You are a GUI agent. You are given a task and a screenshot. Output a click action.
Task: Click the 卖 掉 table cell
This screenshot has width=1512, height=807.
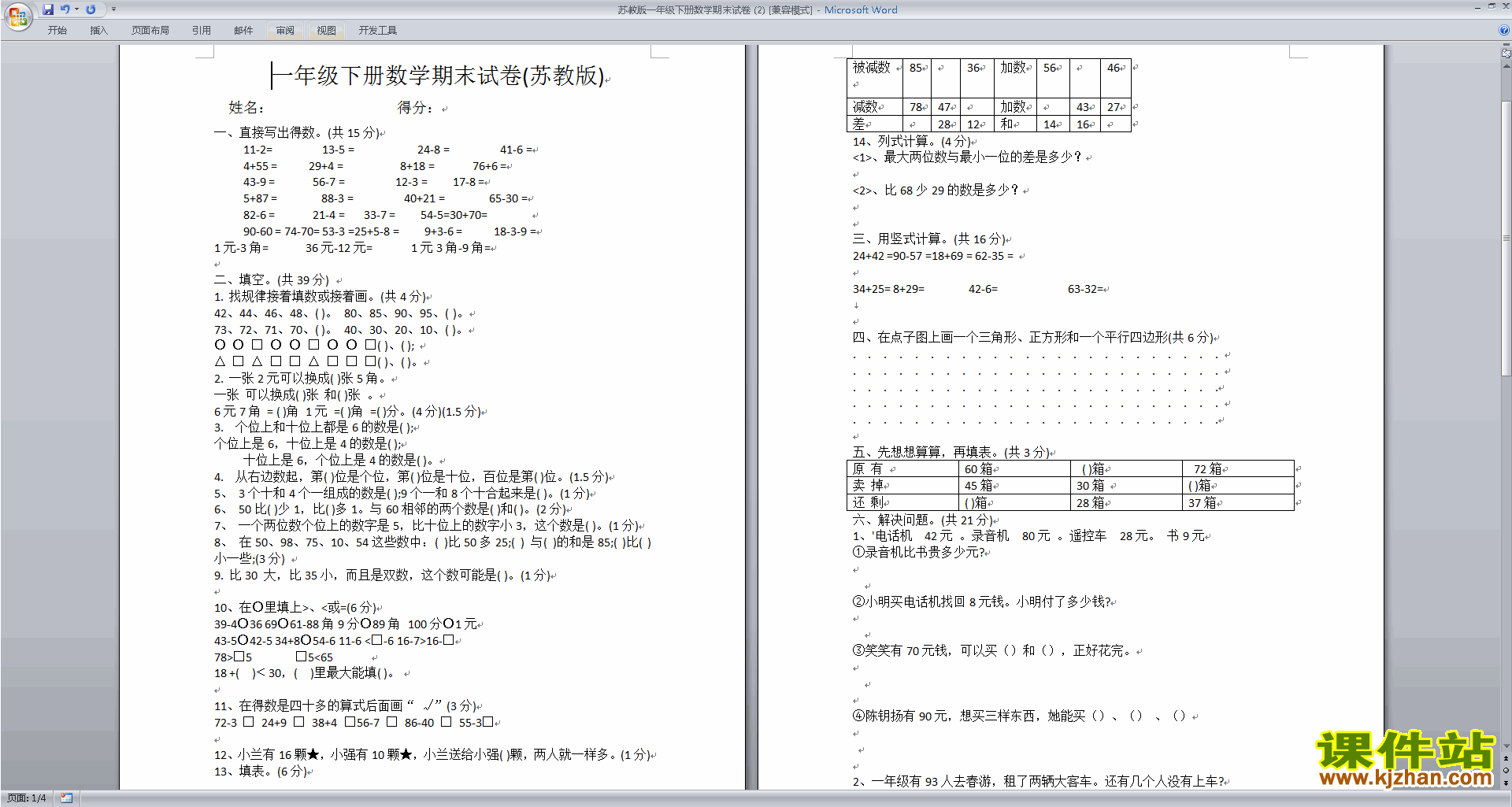pos(902,486)
